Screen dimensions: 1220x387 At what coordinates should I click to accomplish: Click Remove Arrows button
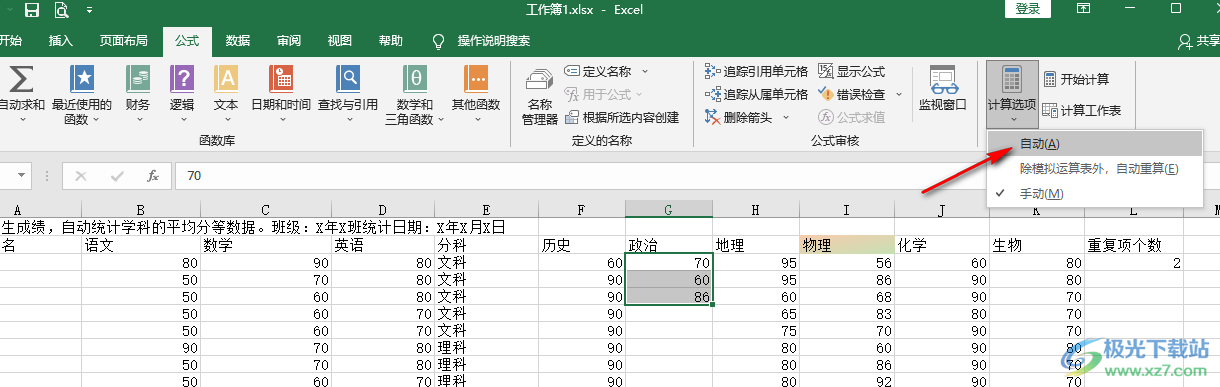pyautogui.click(x=738, y=117)
